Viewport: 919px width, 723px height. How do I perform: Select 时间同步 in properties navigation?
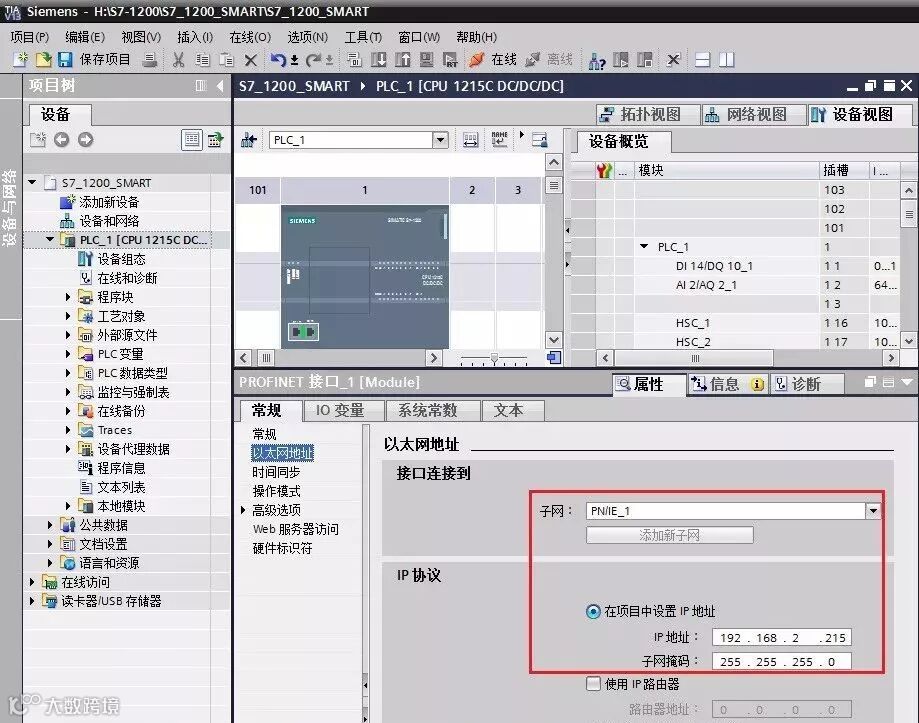point(276,472)
